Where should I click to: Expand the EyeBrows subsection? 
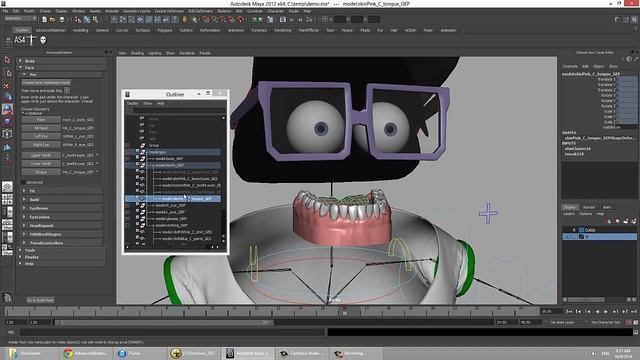pyautogui.click(x=24, y=208)
